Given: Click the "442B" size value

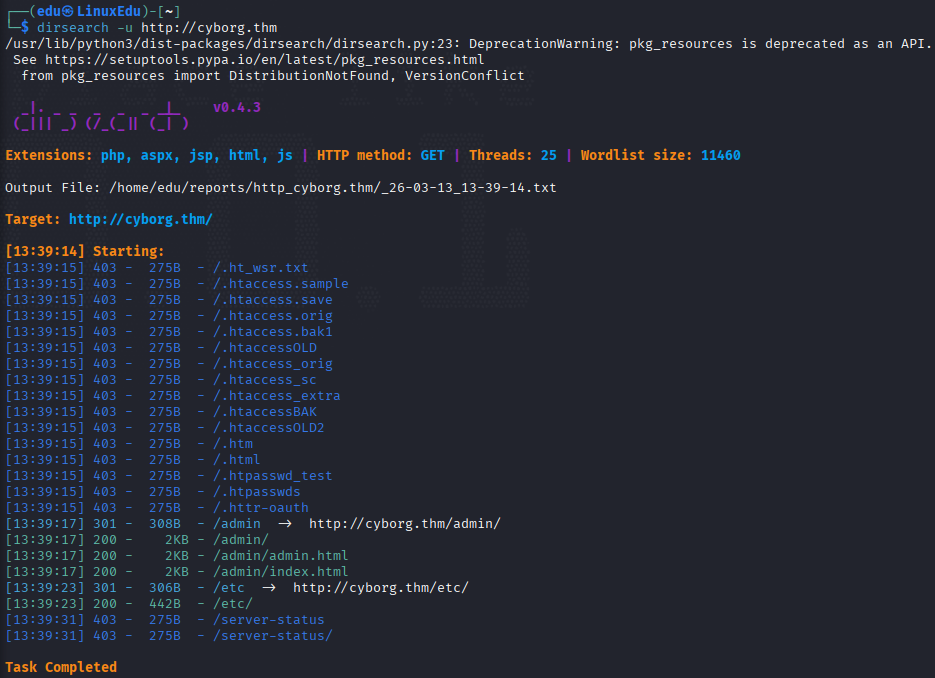Looking at the screenshot, I should click(165, 604).
